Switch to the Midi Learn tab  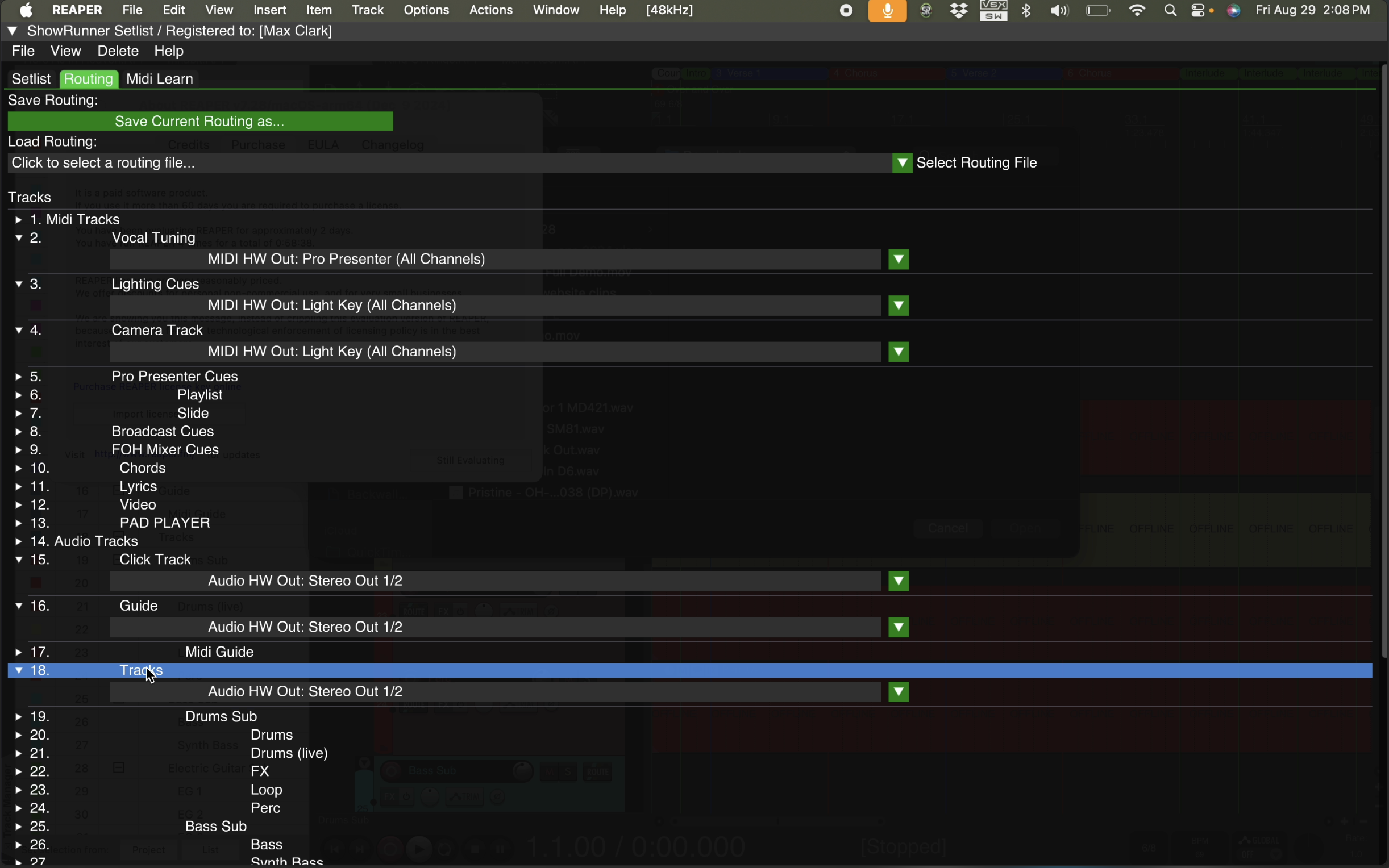[x=160, y=78]
